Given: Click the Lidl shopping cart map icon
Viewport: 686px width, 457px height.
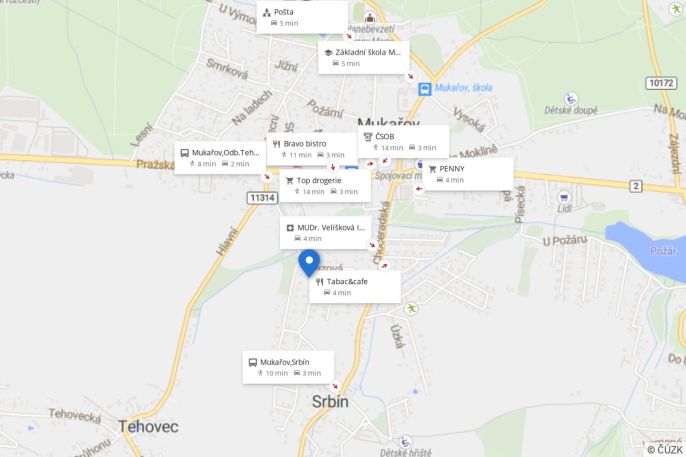Looking at the screenshot, I should point(564,197).
